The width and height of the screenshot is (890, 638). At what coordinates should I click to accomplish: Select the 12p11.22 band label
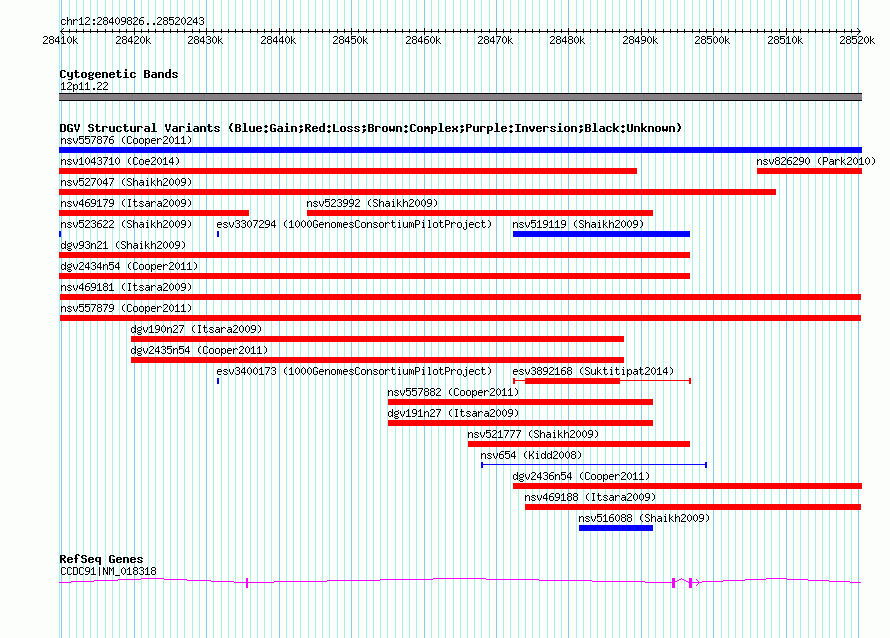pyautogui.click(x=84, y=86)
